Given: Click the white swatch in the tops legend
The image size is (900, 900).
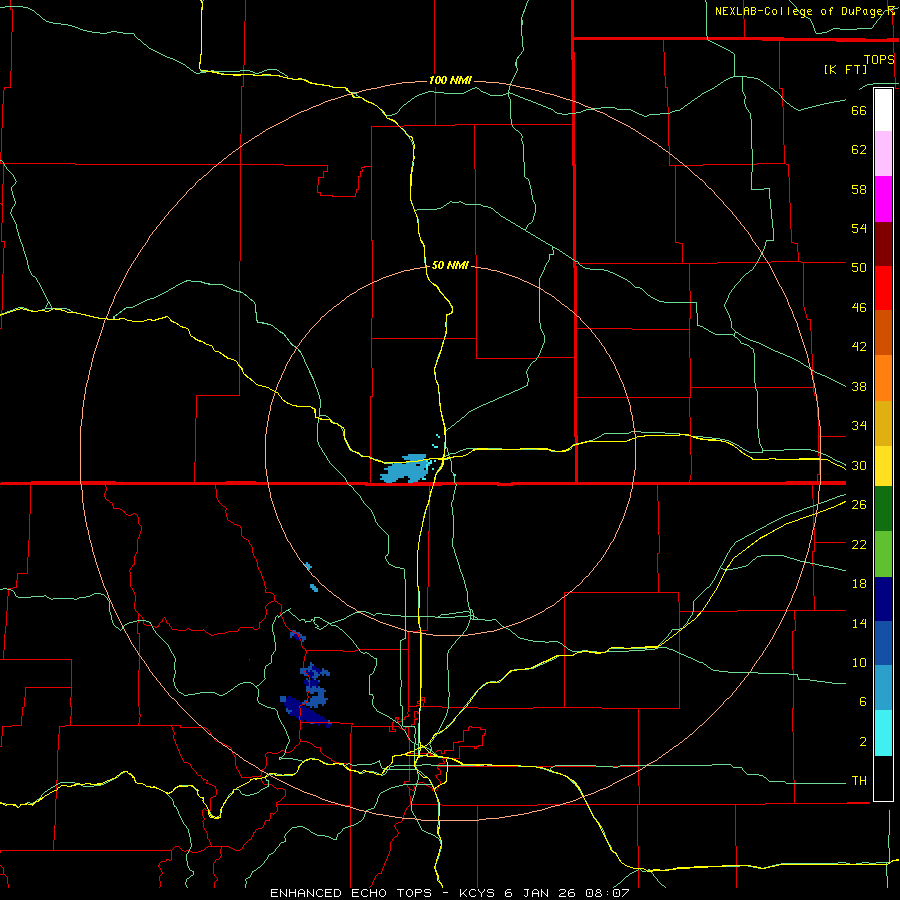Looking at the screenshot, I should 883,110.
